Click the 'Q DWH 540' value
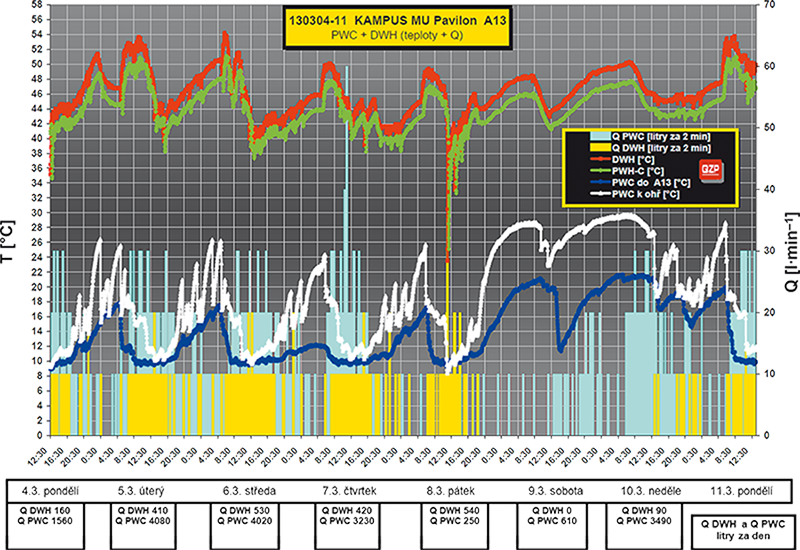The image size is (800, 550). click(x=455, y=511)
